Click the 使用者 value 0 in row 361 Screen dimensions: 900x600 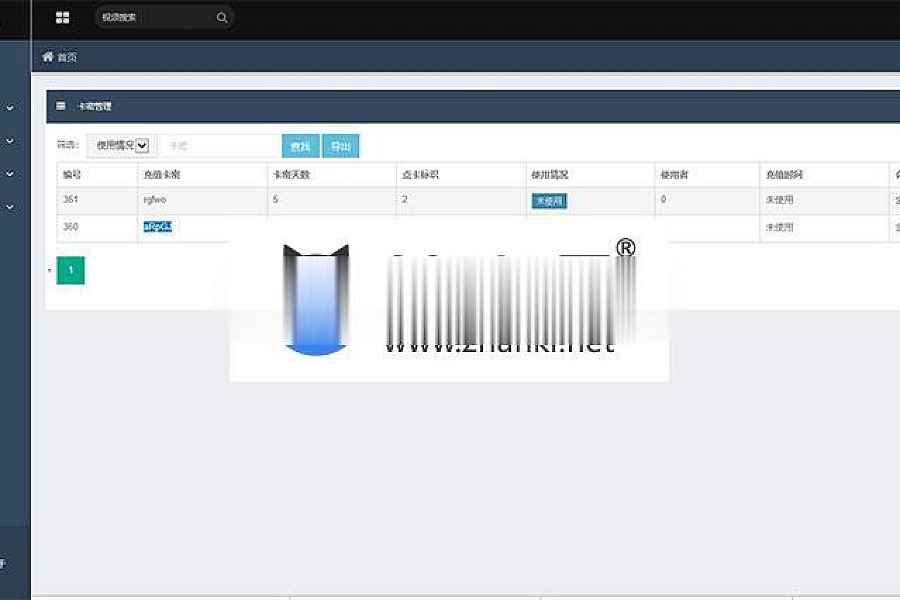(664, 199)
